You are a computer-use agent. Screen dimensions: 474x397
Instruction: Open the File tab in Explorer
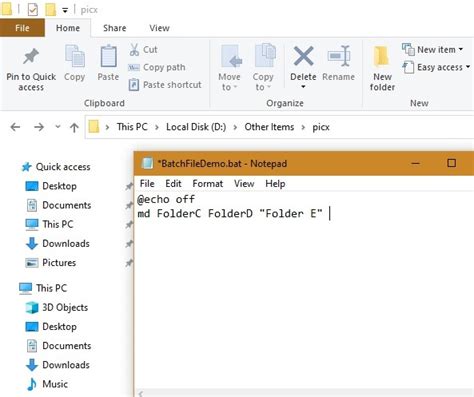click(x=22, y=28)
